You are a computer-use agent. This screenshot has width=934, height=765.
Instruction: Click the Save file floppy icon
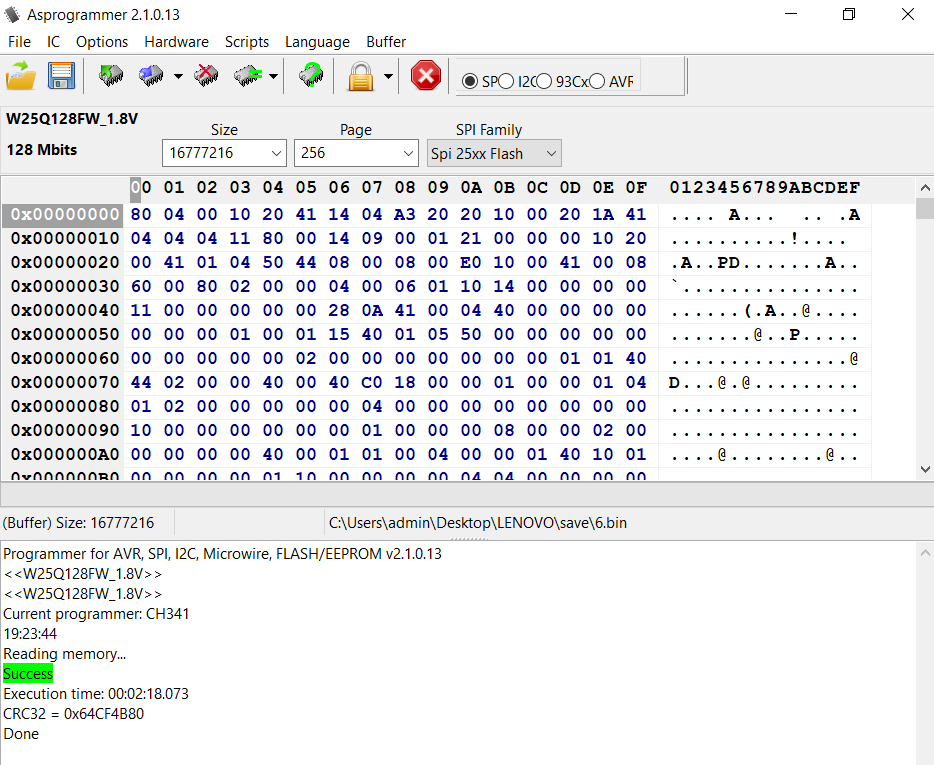pos(62,76)
